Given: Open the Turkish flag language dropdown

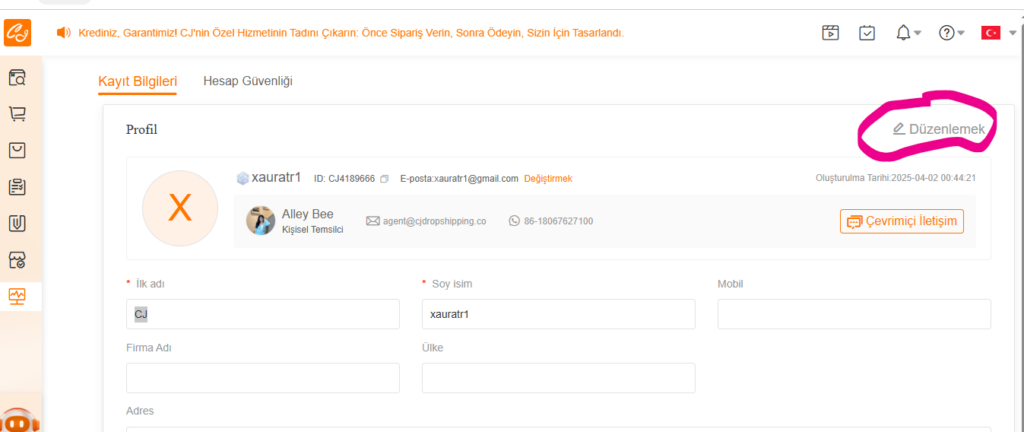Looking at the screenshot, I should (999, 33).
